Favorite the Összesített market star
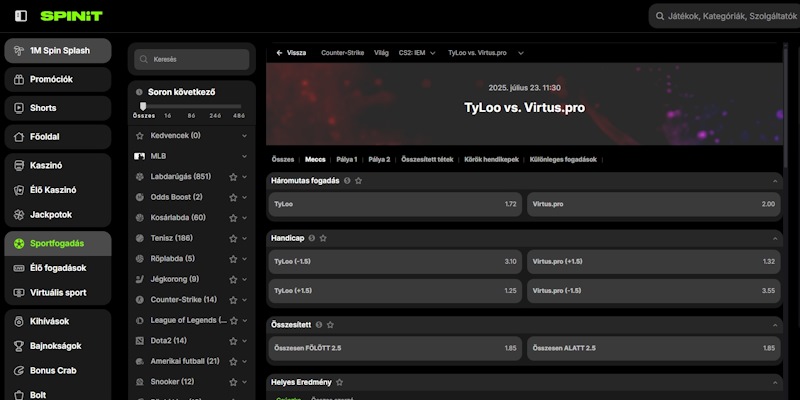The height and width of the screenshot is (400, 800). pos(330,324)
